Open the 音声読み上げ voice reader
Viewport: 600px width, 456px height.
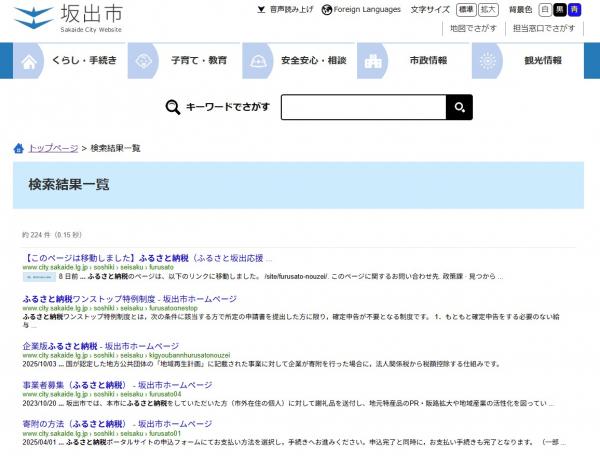coord(285,10)
